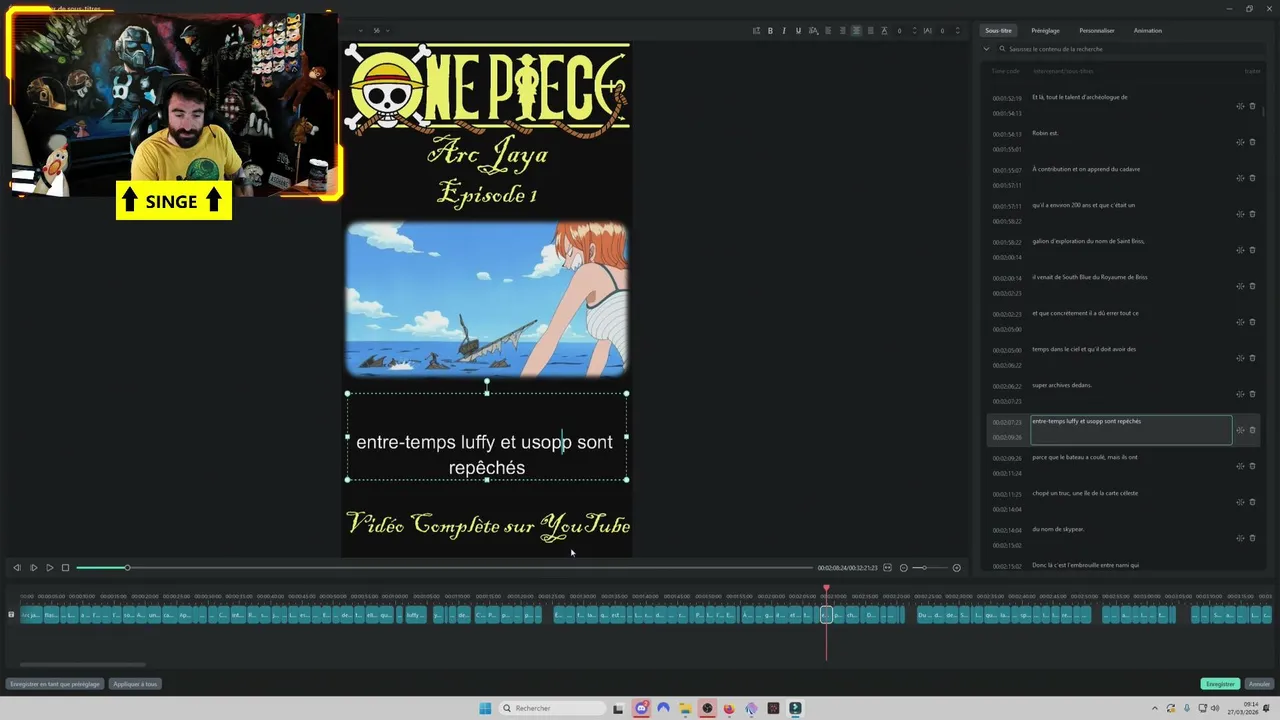Select subtitle 'du nom de skypear.'

[1058, 529]
